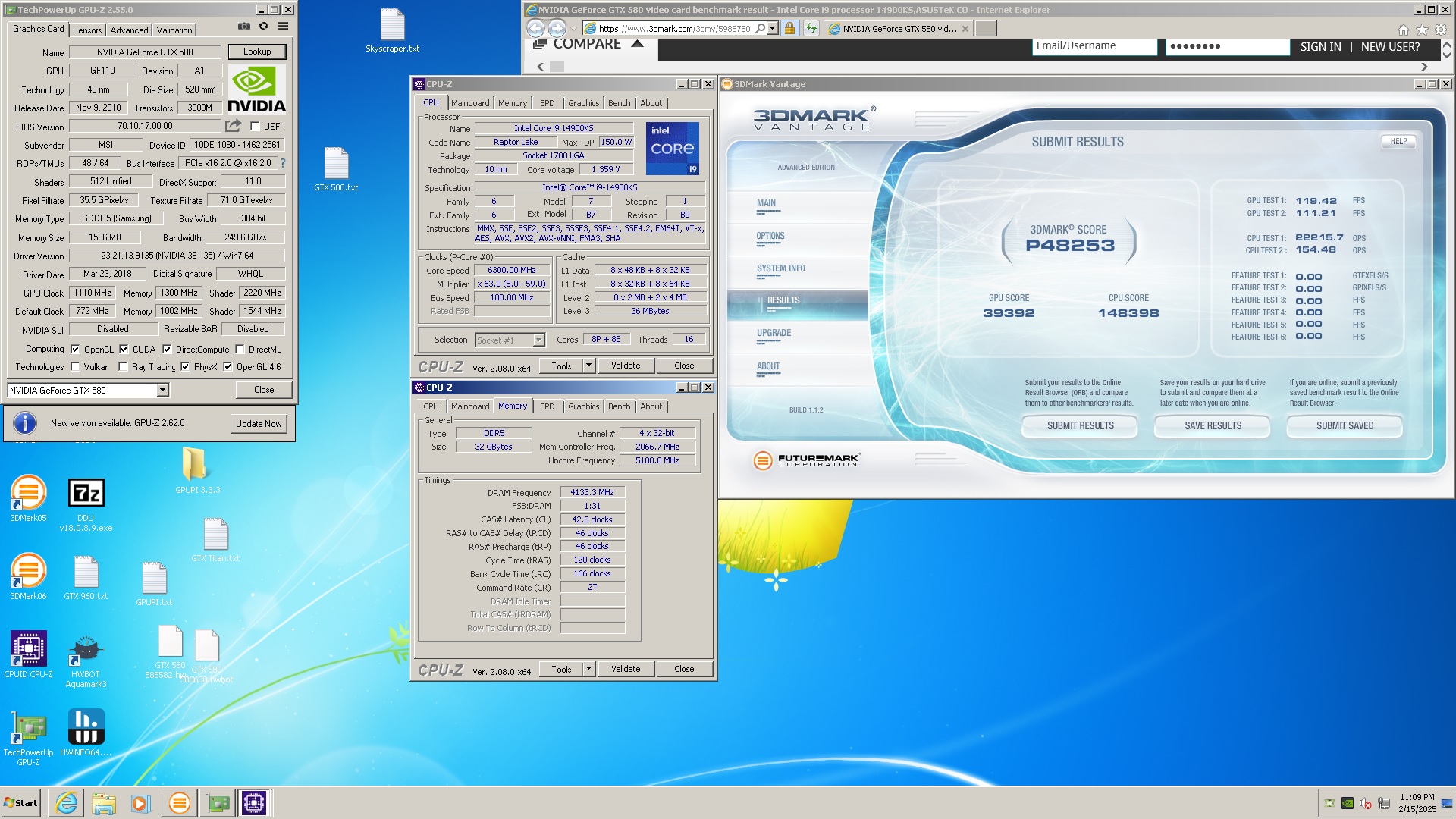Toggle the CUDA checkbox

124,350
